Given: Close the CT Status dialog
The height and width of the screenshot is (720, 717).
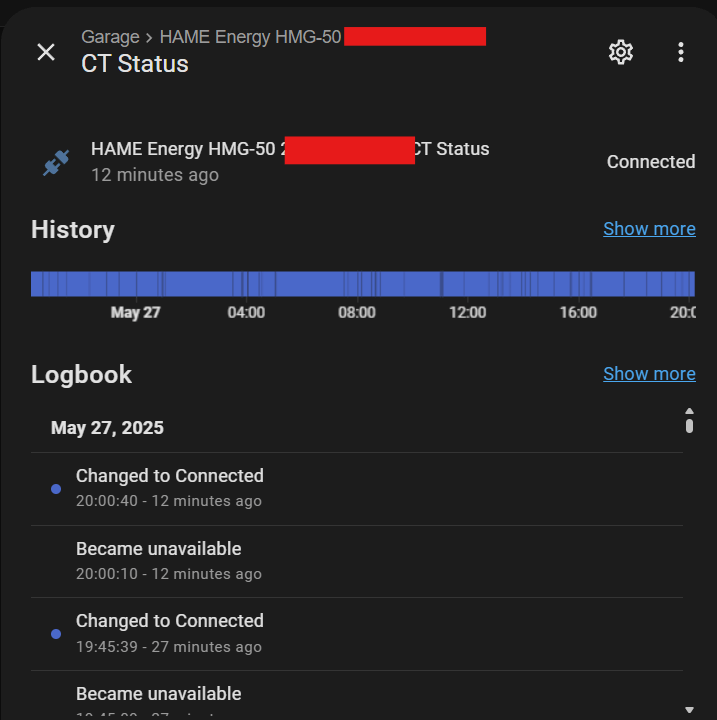Looking at the screenshot, I should [46, 52].
